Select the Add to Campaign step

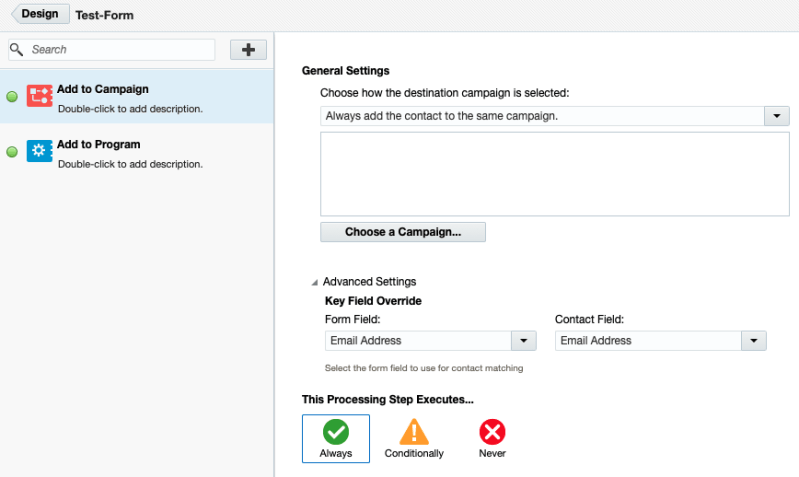tap(137, 96)
